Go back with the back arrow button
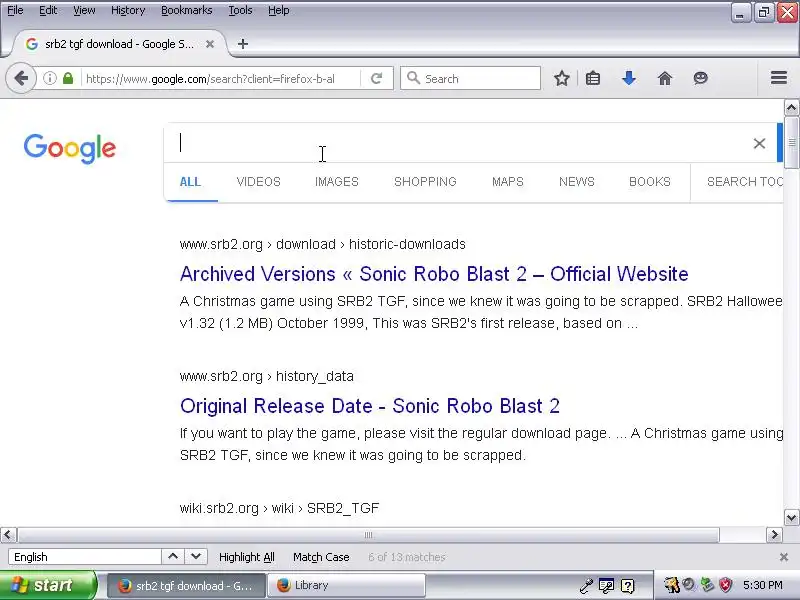The width and height of the screenshot is (800, 600). click(21, 79)
